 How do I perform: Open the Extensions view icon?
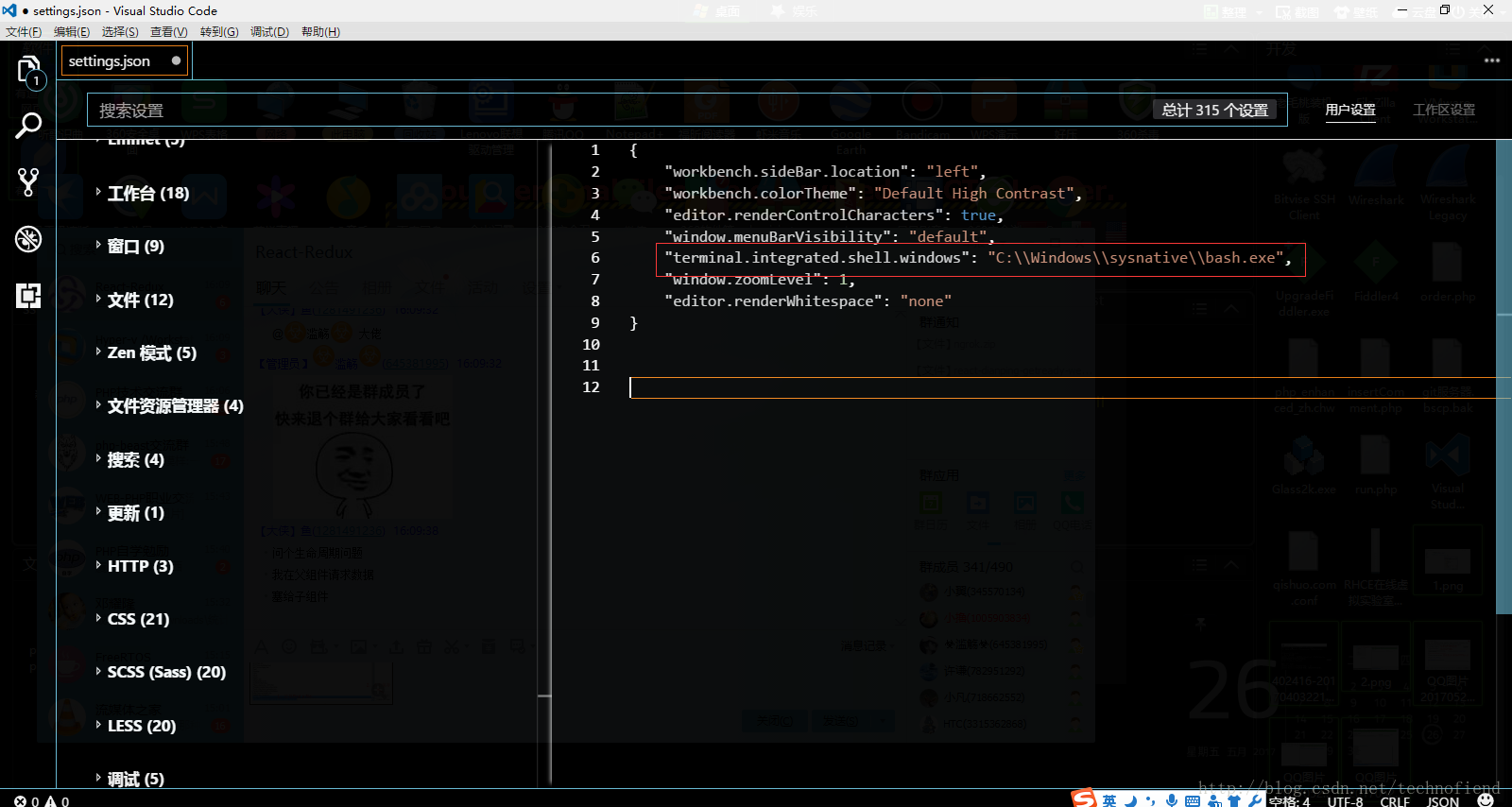coord(28,296)
